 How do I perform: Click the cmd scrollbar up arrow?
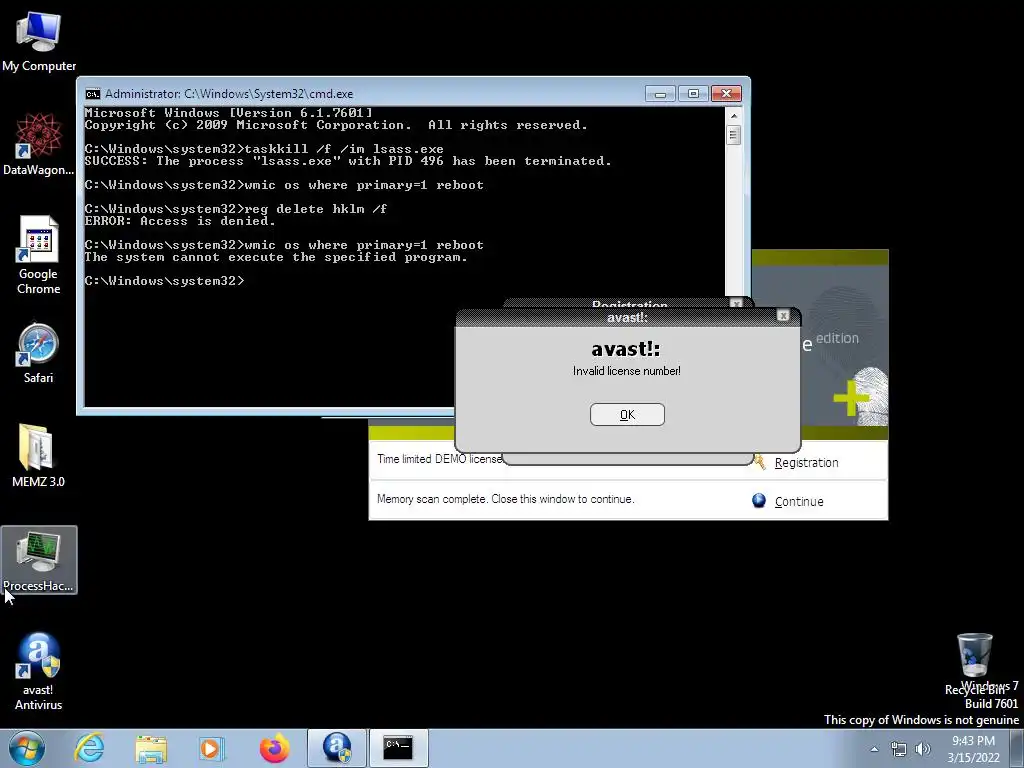733,116
